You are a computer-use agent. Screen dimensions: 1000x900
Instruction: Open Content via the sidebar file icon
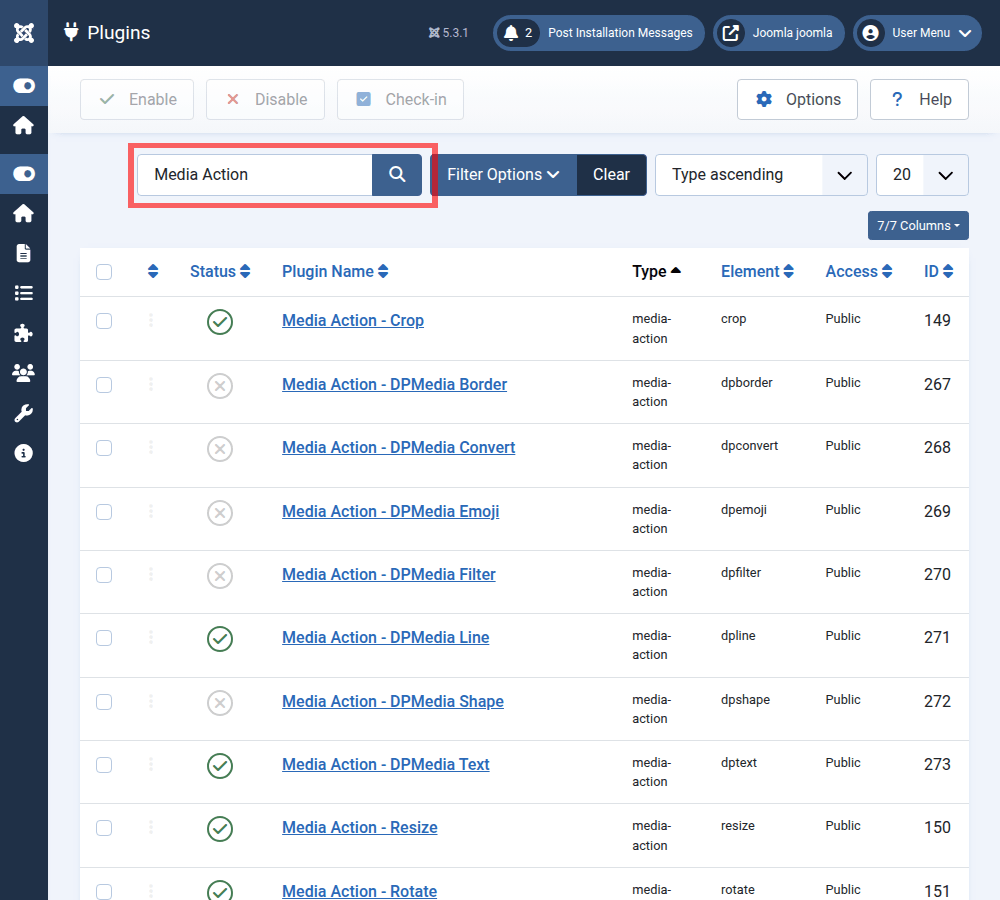24,253
